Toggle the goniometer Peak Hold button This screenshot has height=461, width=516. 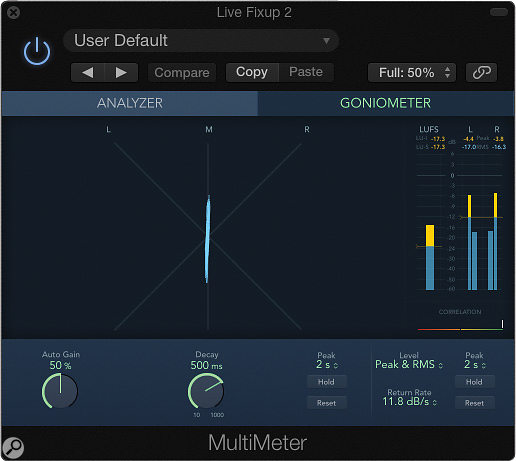pos(326,382)
